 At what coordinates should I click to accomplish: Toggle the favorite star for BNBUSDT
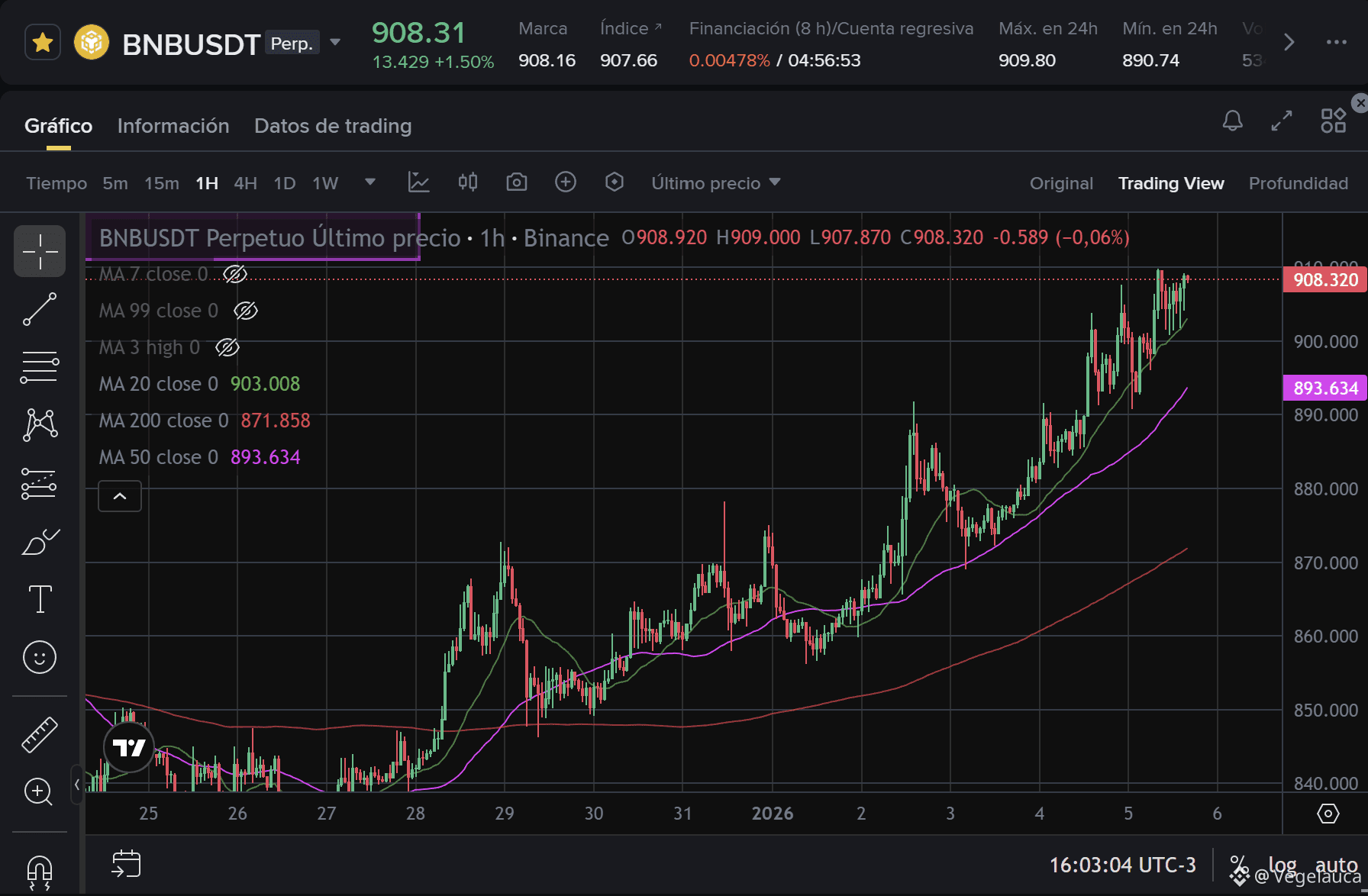(43, 43)
